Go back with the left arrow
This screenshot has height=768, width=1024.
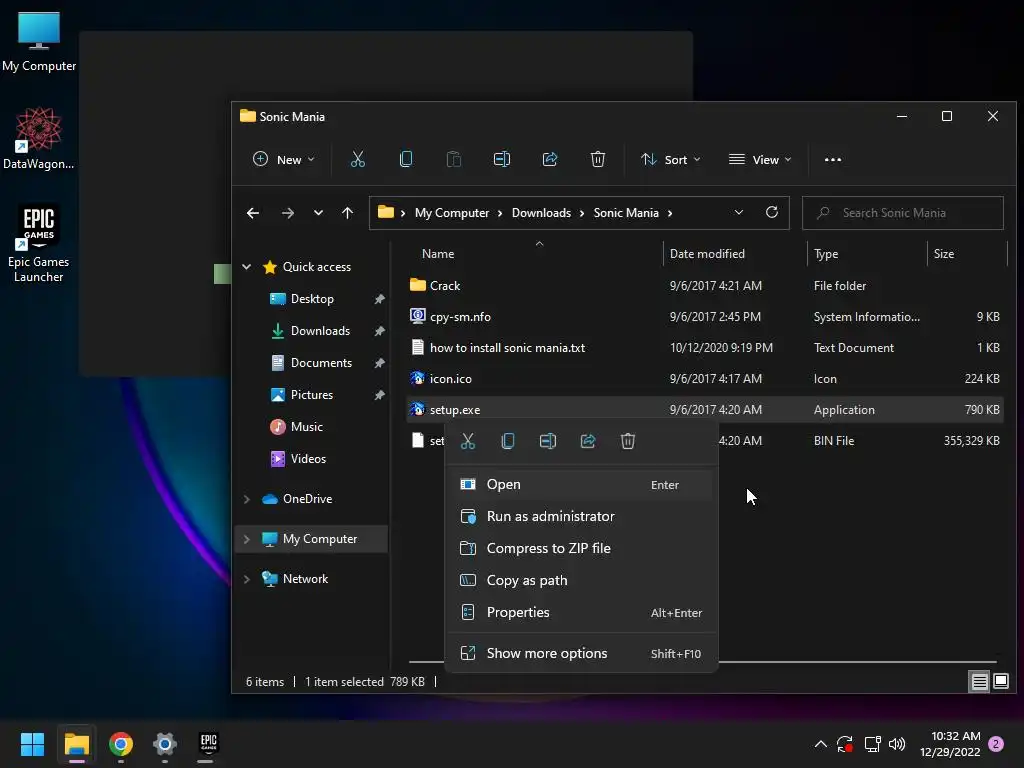(x=253, y=213)
